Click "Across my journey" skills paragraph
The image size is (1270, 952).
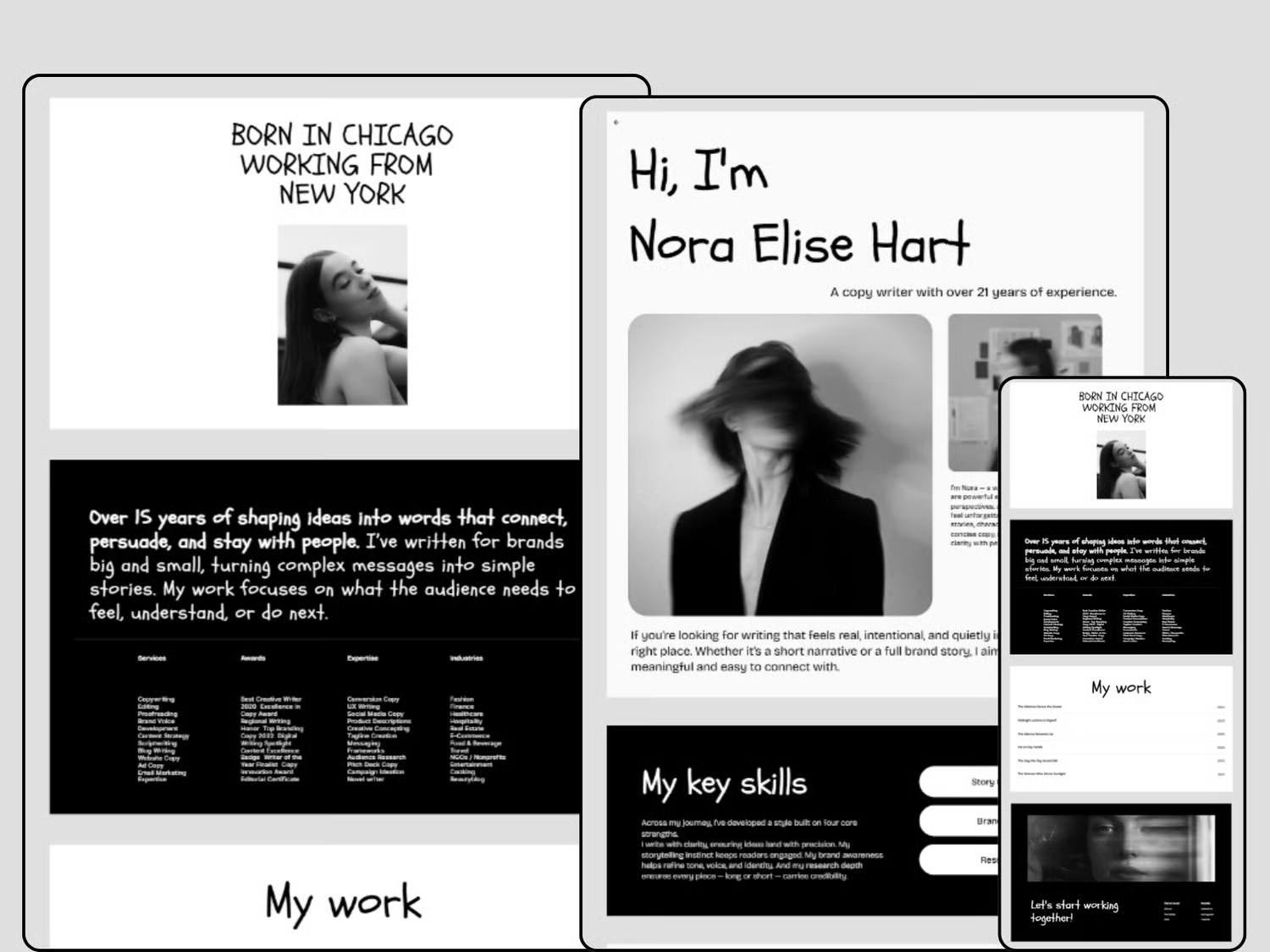pos(762,849)
